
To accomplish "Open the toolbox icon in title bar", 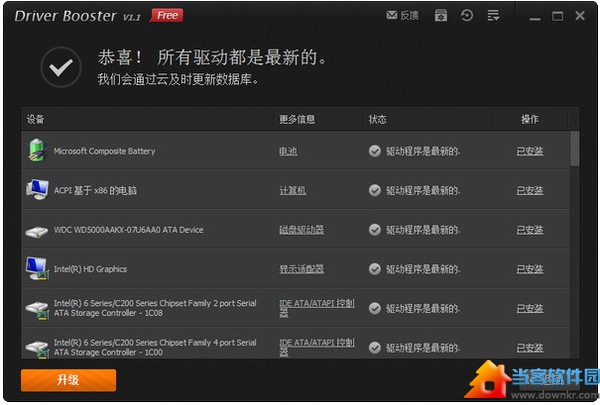I will (x=441, y=15).
